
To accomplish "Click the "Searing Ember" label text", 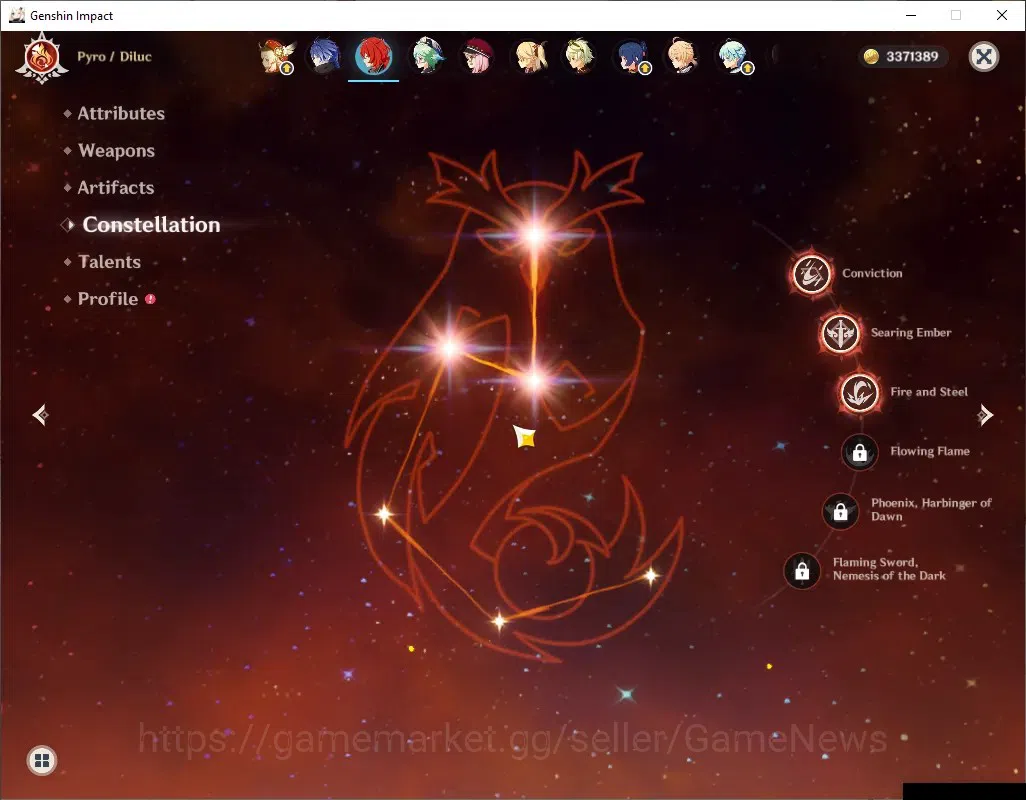I will coord(911,332).
